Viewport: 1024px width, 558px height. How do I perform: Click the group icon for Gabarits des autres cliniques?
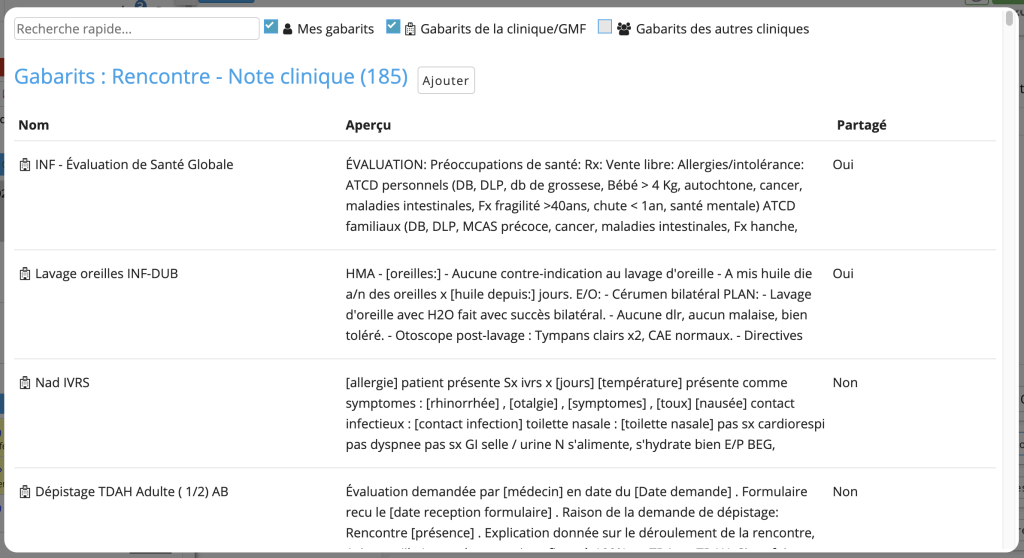pos(624,29)
